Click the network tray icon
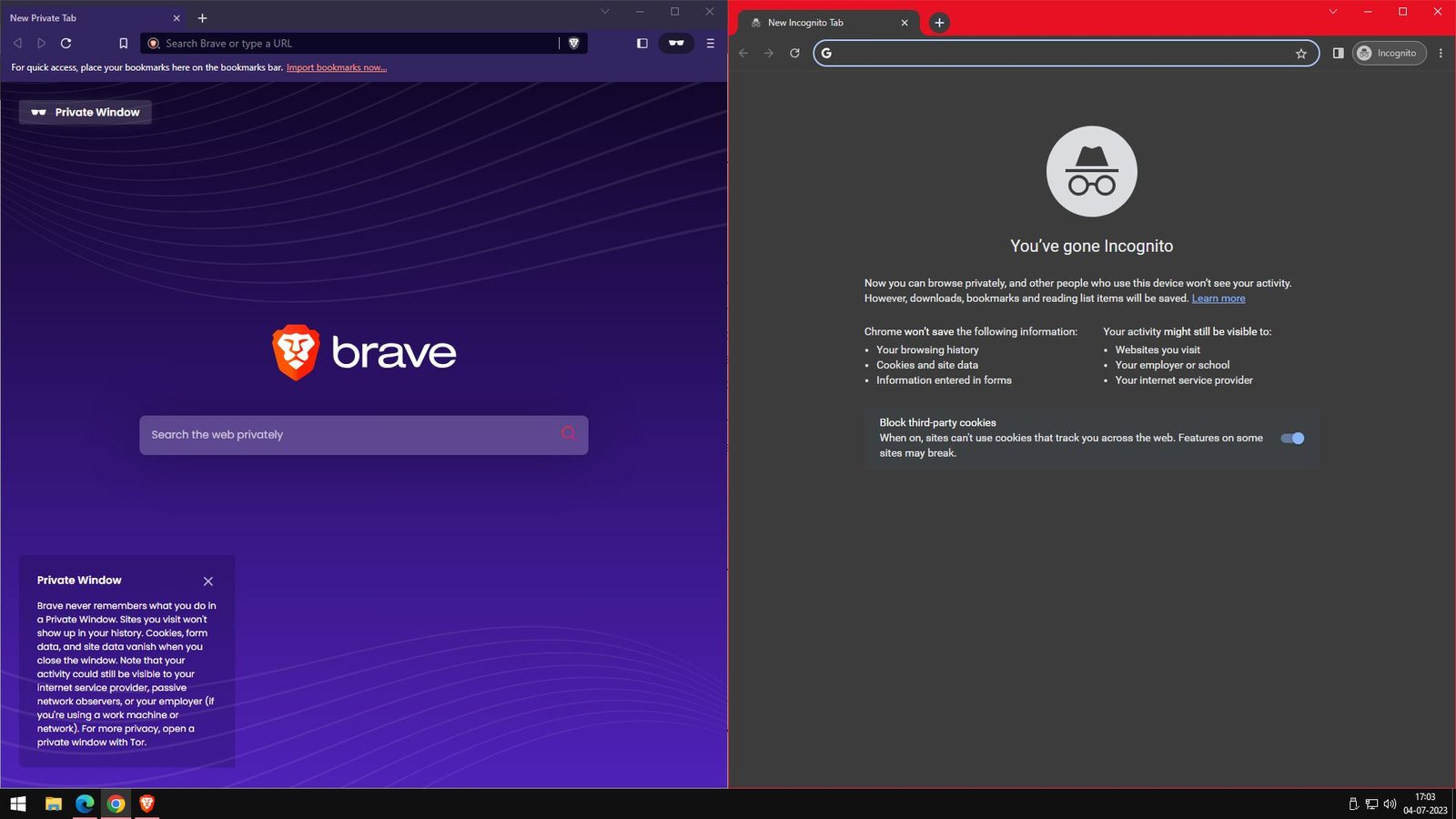Image resolution: width=1456 pixels, height=819 pixels. tap(1371, 804)
